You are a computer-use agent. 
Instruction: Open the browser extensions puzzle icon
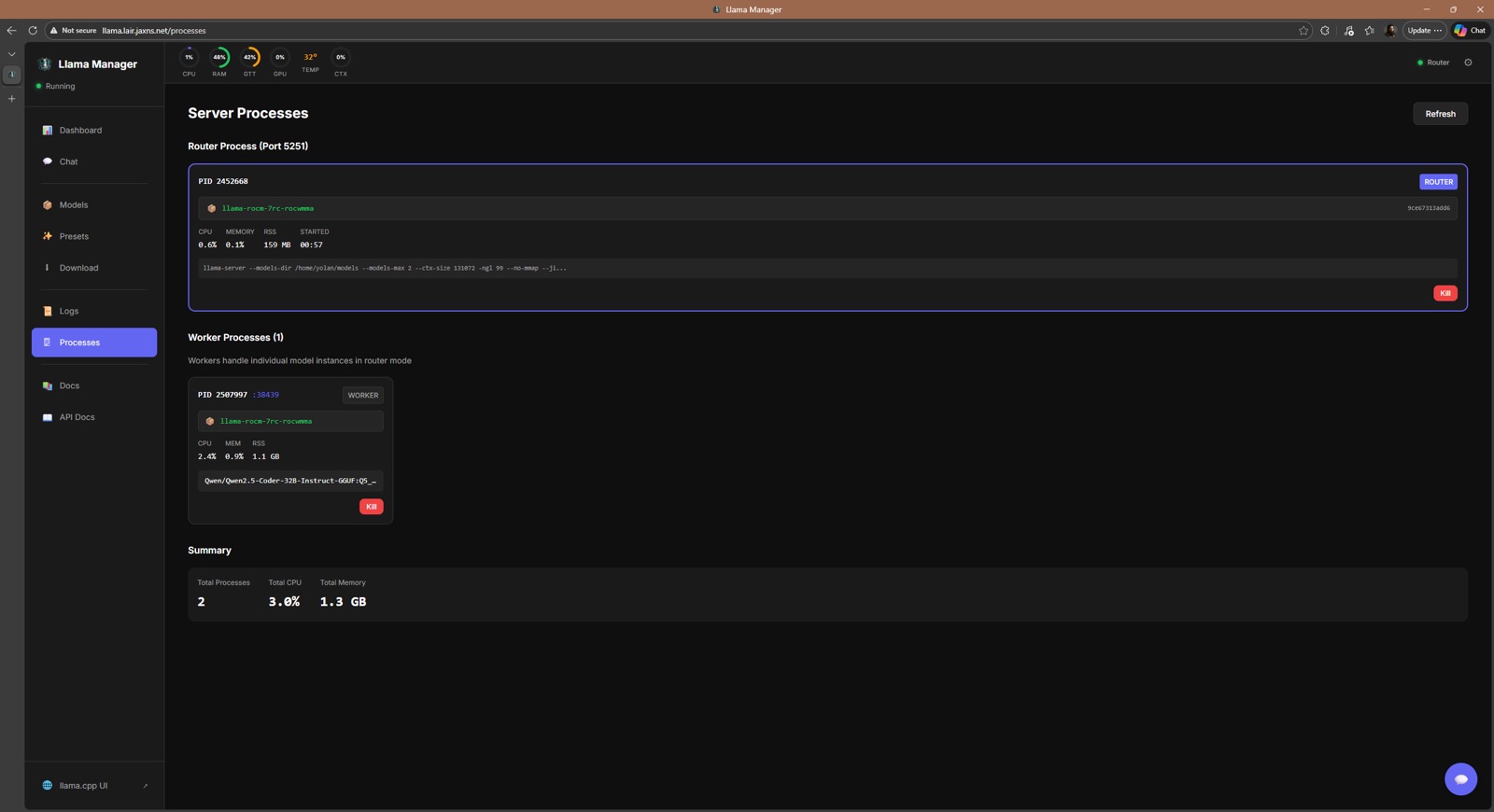(x=1325, y=30)
